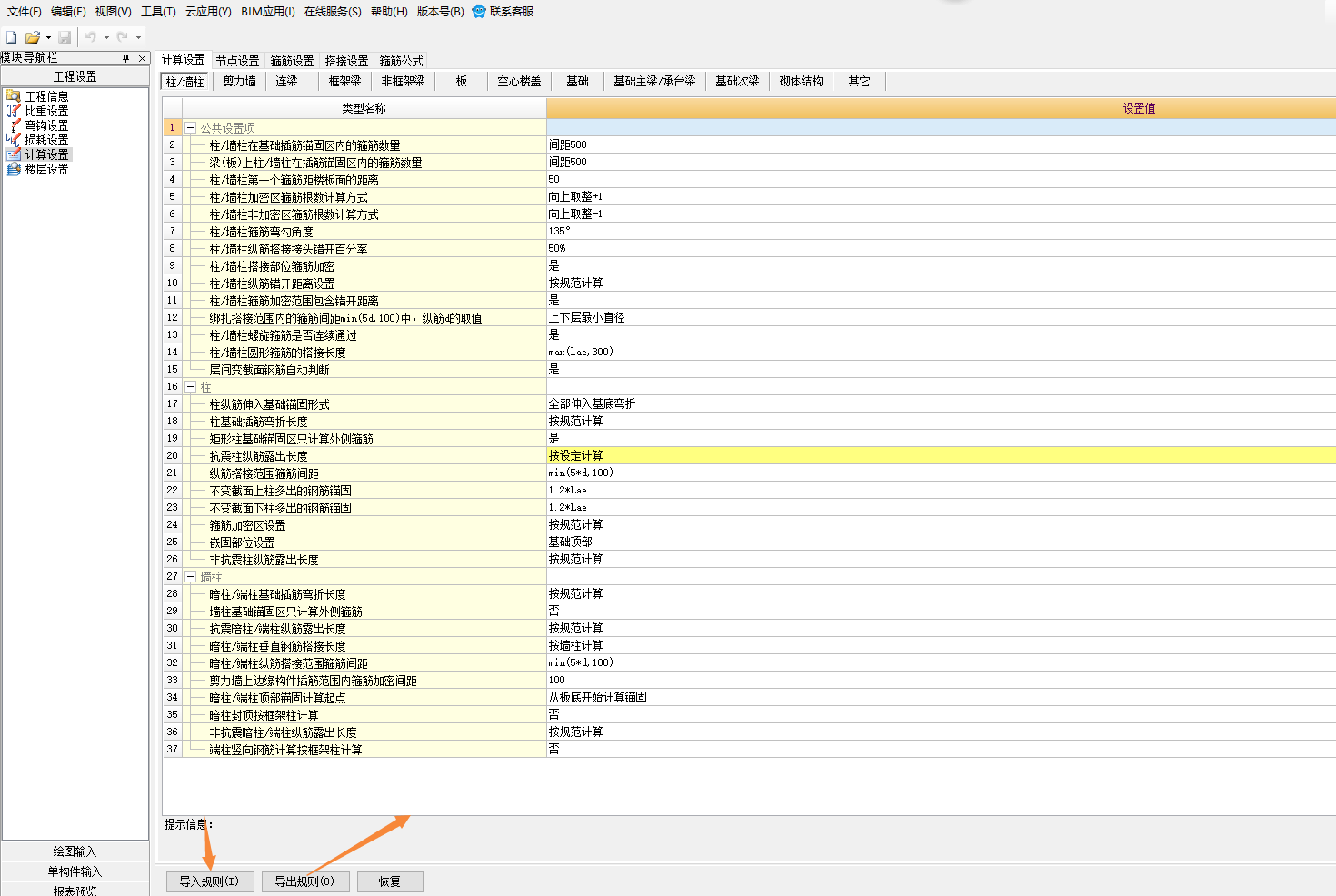
Task: Select the 连梁 component tab
Action: (x=286, y=81)
